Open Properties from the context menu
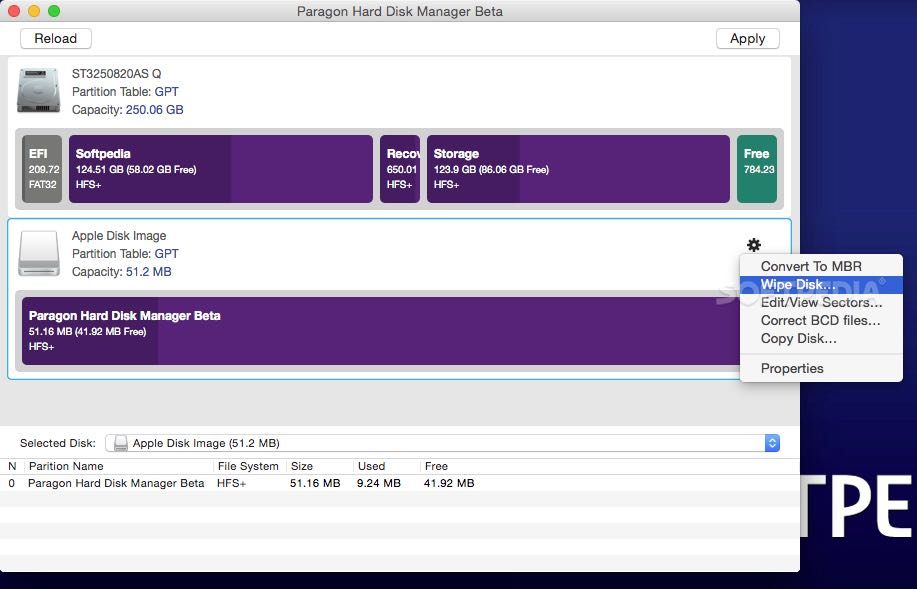 click(792, 369)
